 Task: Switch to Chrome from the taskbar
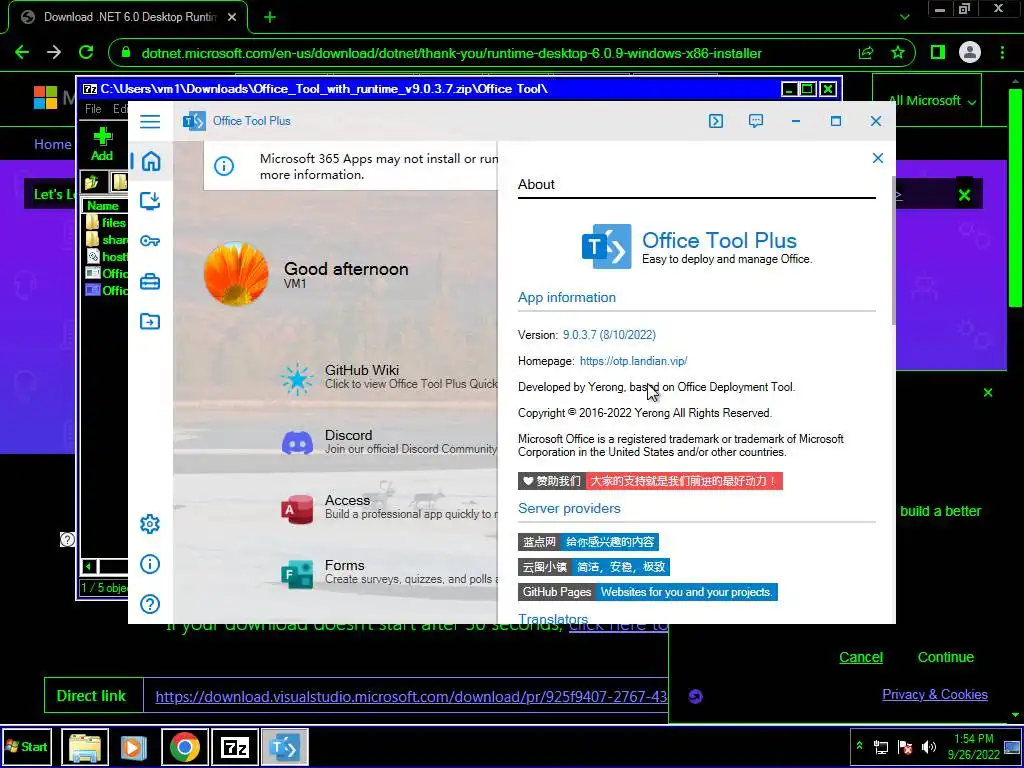tap(185, 746)
